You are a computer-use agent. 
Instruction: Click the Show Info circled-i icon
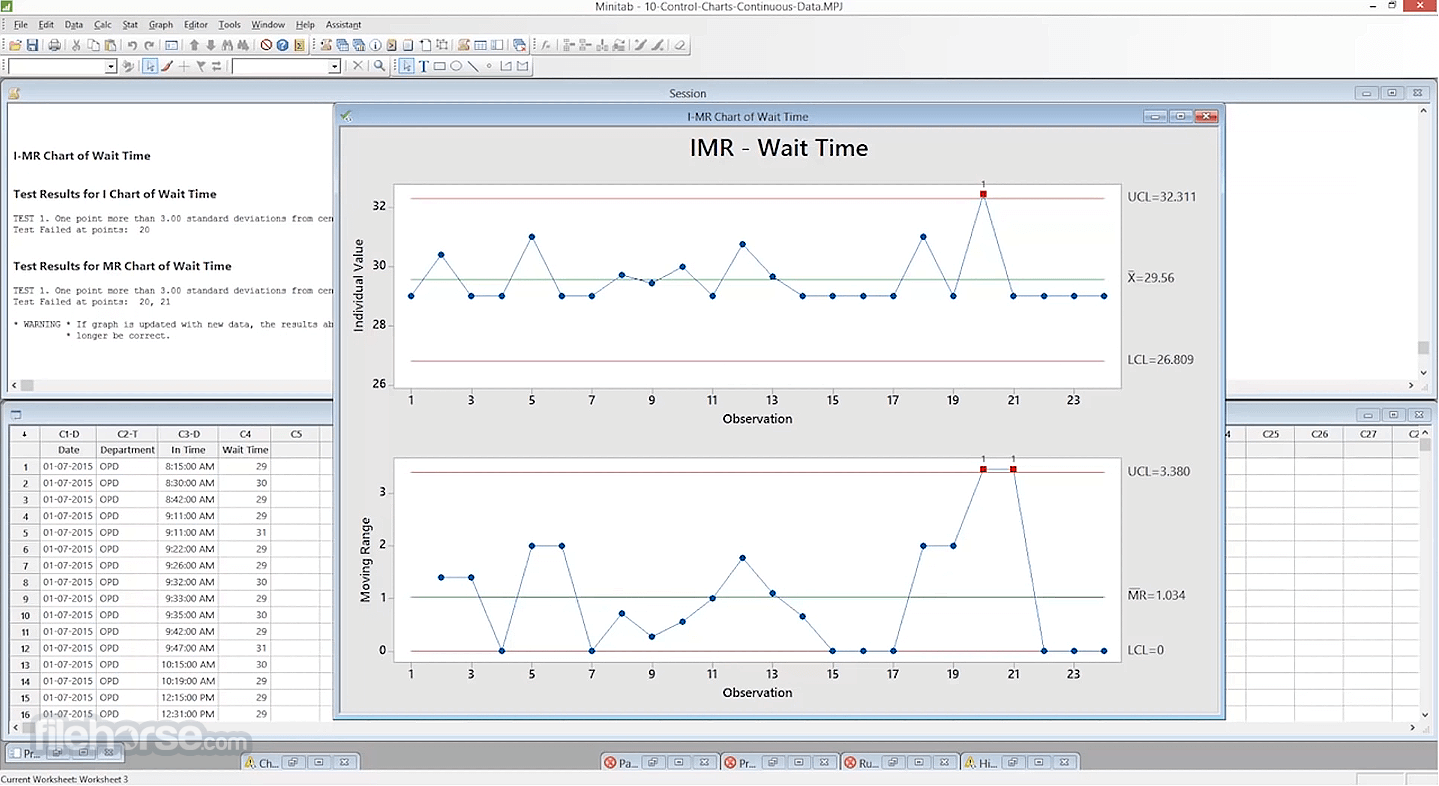click(376, 45)
